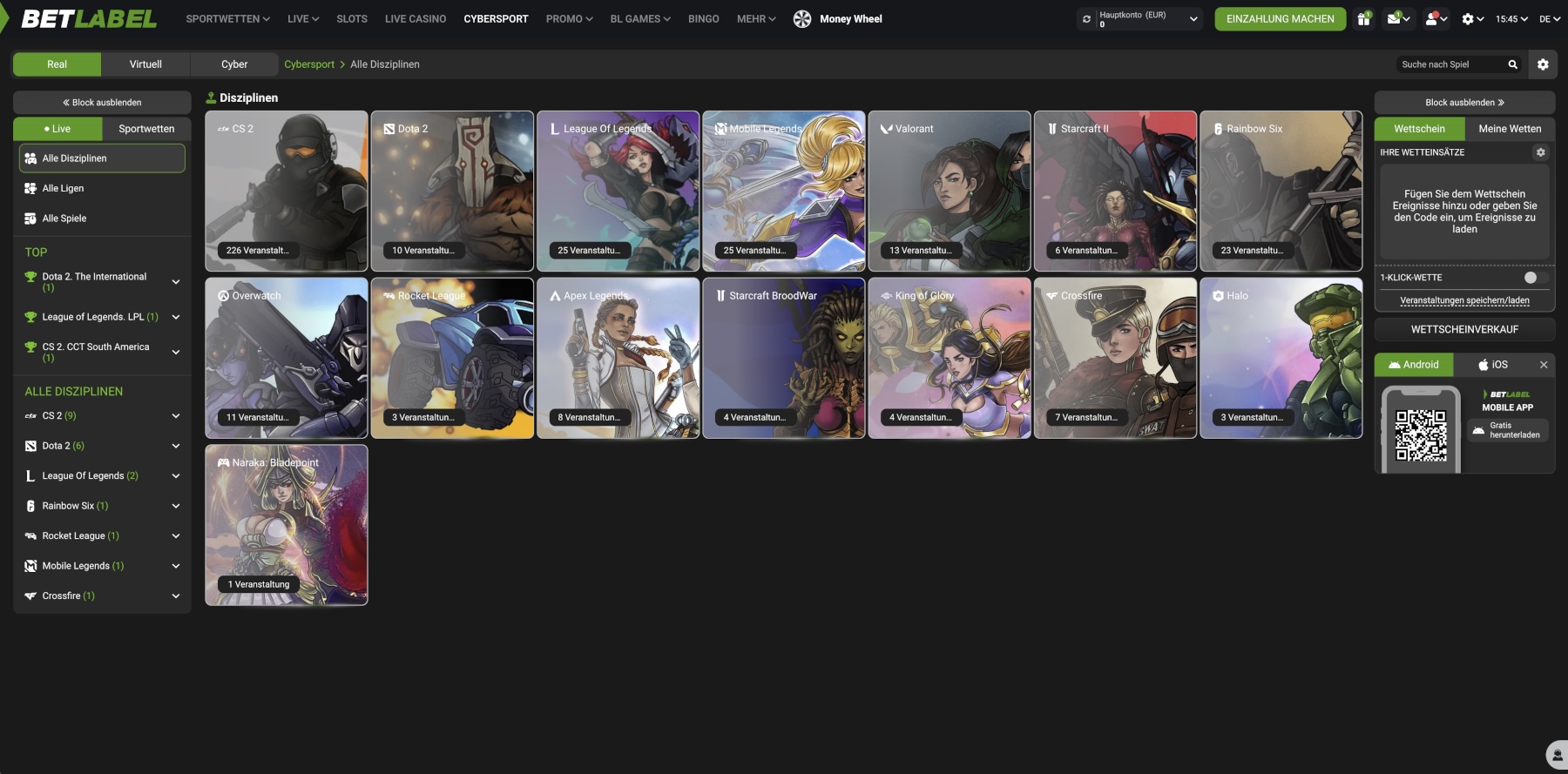This screenshot has width=1568, height=774.
Task: Open the messages envelope icon
Action: 1395,19
